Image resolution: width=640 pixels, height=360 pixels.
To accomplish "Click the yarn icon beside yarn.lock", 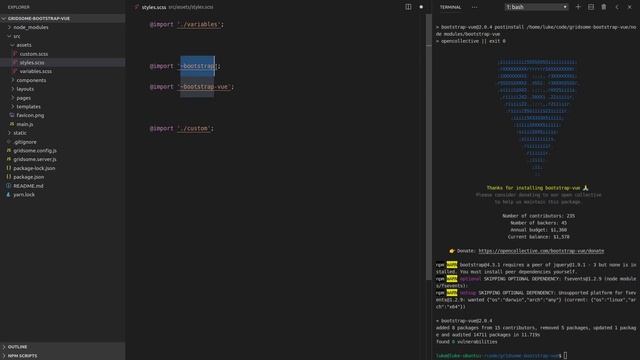I will 9,195.
